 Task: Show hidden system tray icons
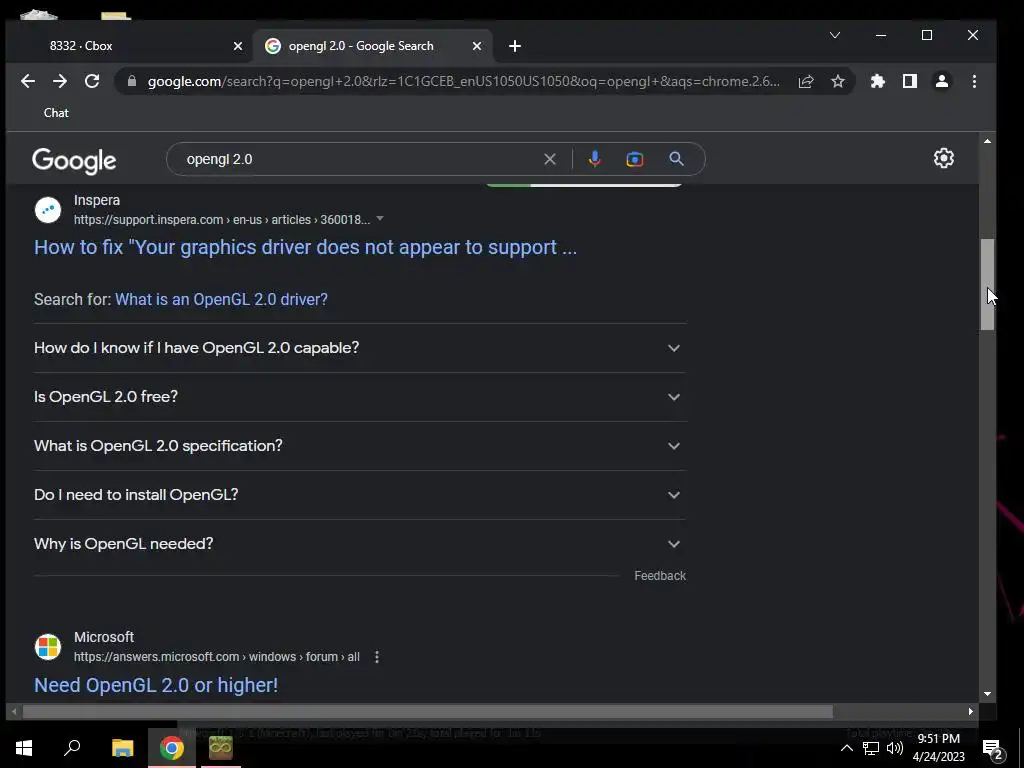tap(846, 748)
